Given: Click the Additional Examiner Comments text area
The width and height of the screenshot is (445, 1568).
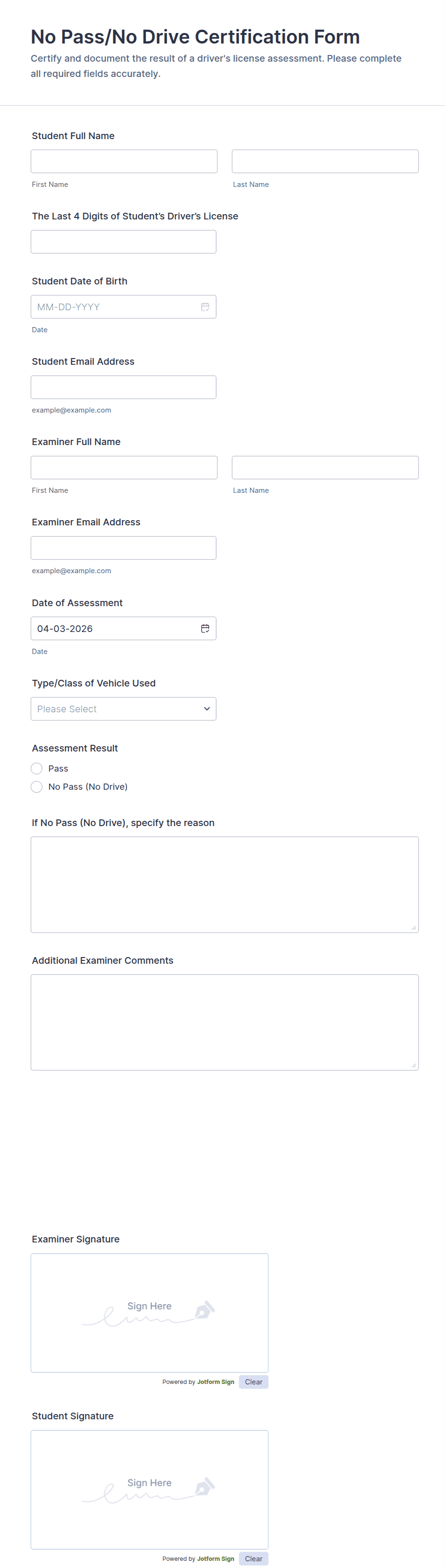Looking at the screenshot, I should pos(224,1022).
